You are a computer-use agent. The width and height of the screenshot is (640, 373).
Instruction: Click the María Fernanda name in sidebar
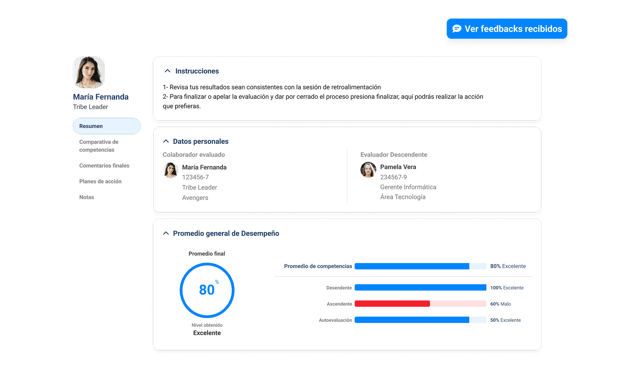pos(100,97)
